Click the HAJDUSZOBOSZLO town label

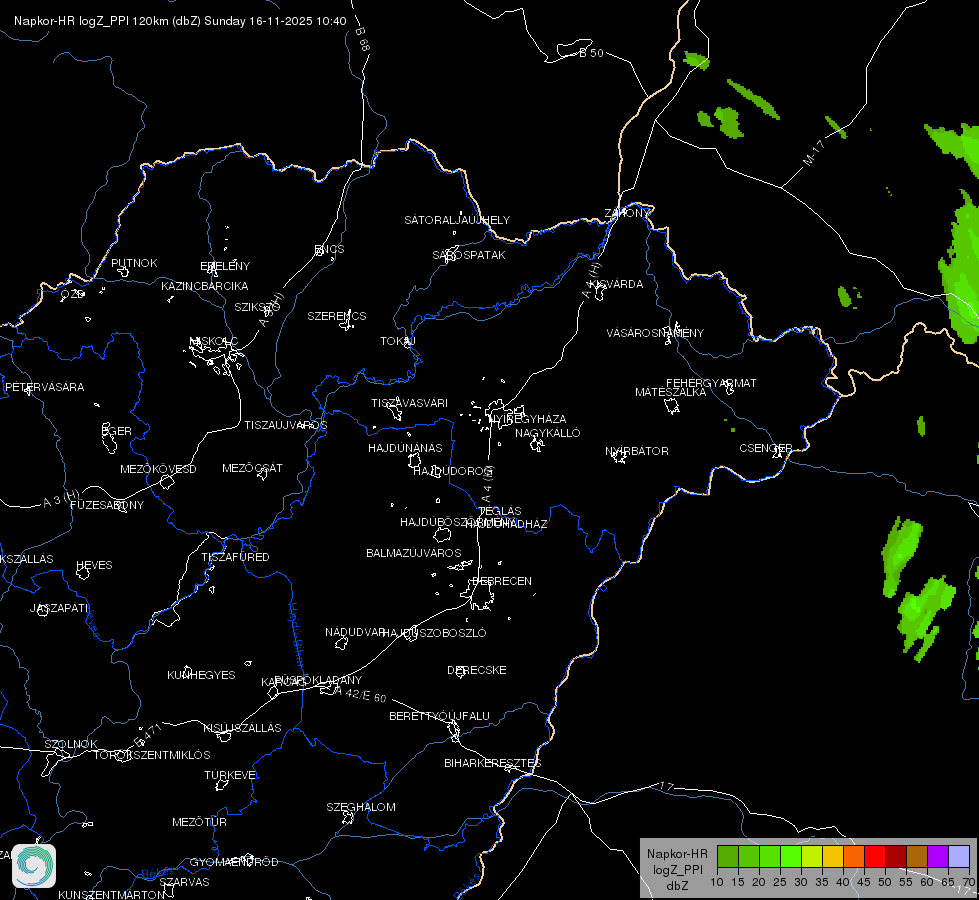(x=435, y=633)
